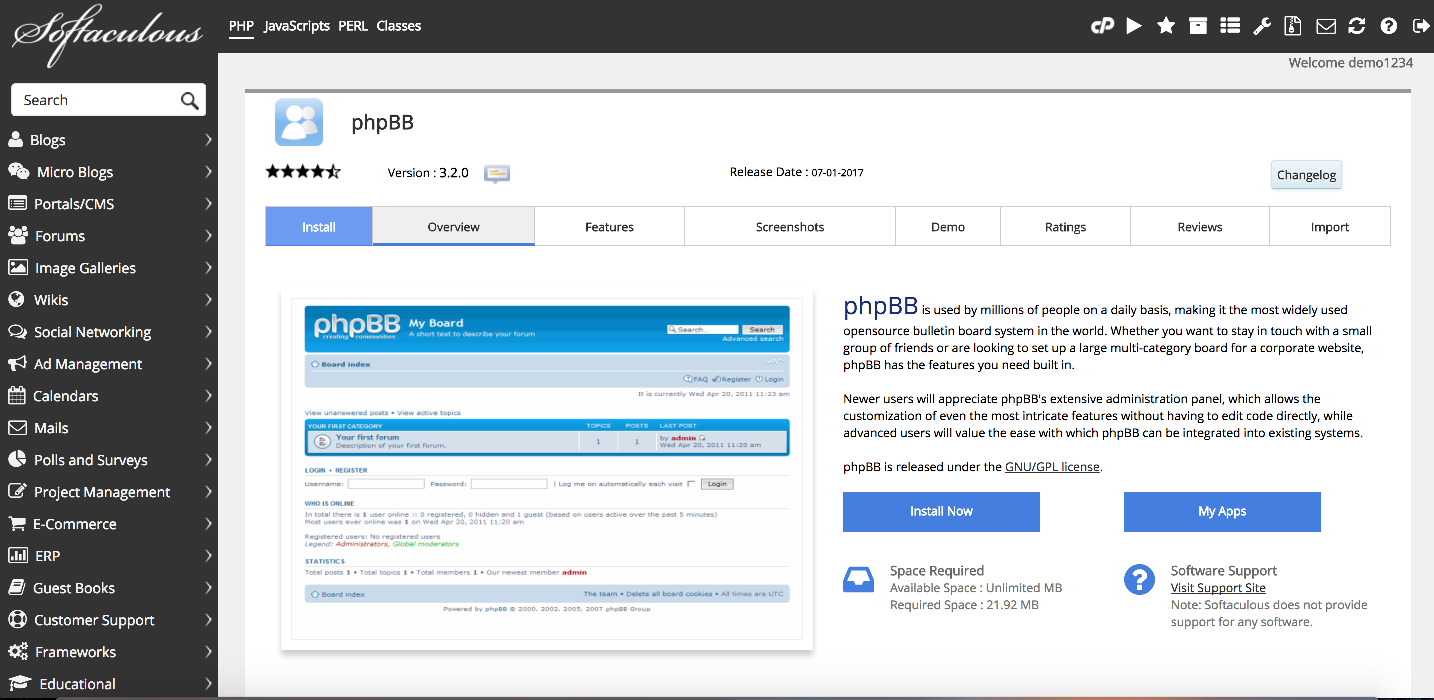Open the Educational category
Screen dimensions: 1434x700
coord(109,684)
